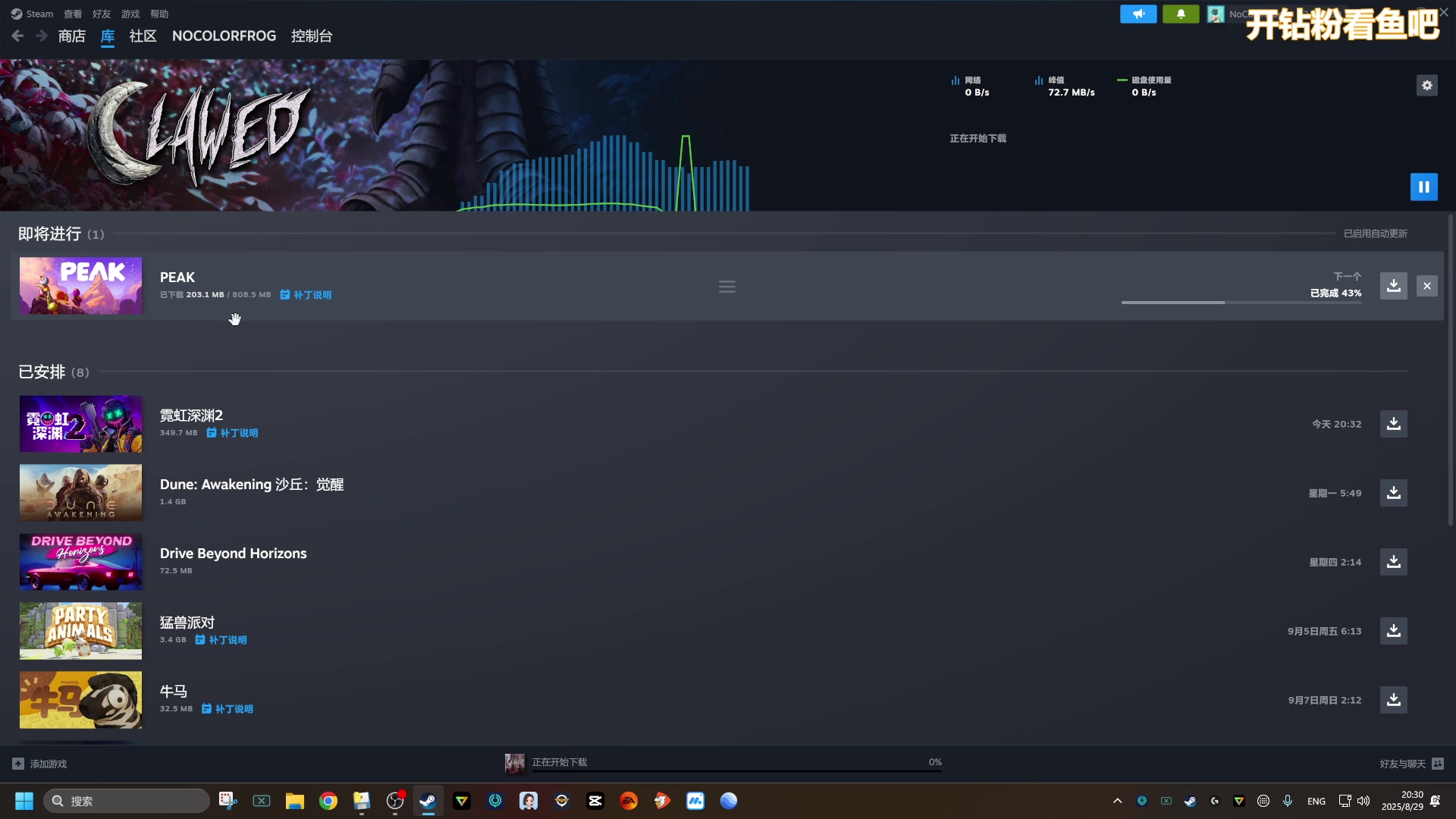Open the 社区 community tab

143,36
